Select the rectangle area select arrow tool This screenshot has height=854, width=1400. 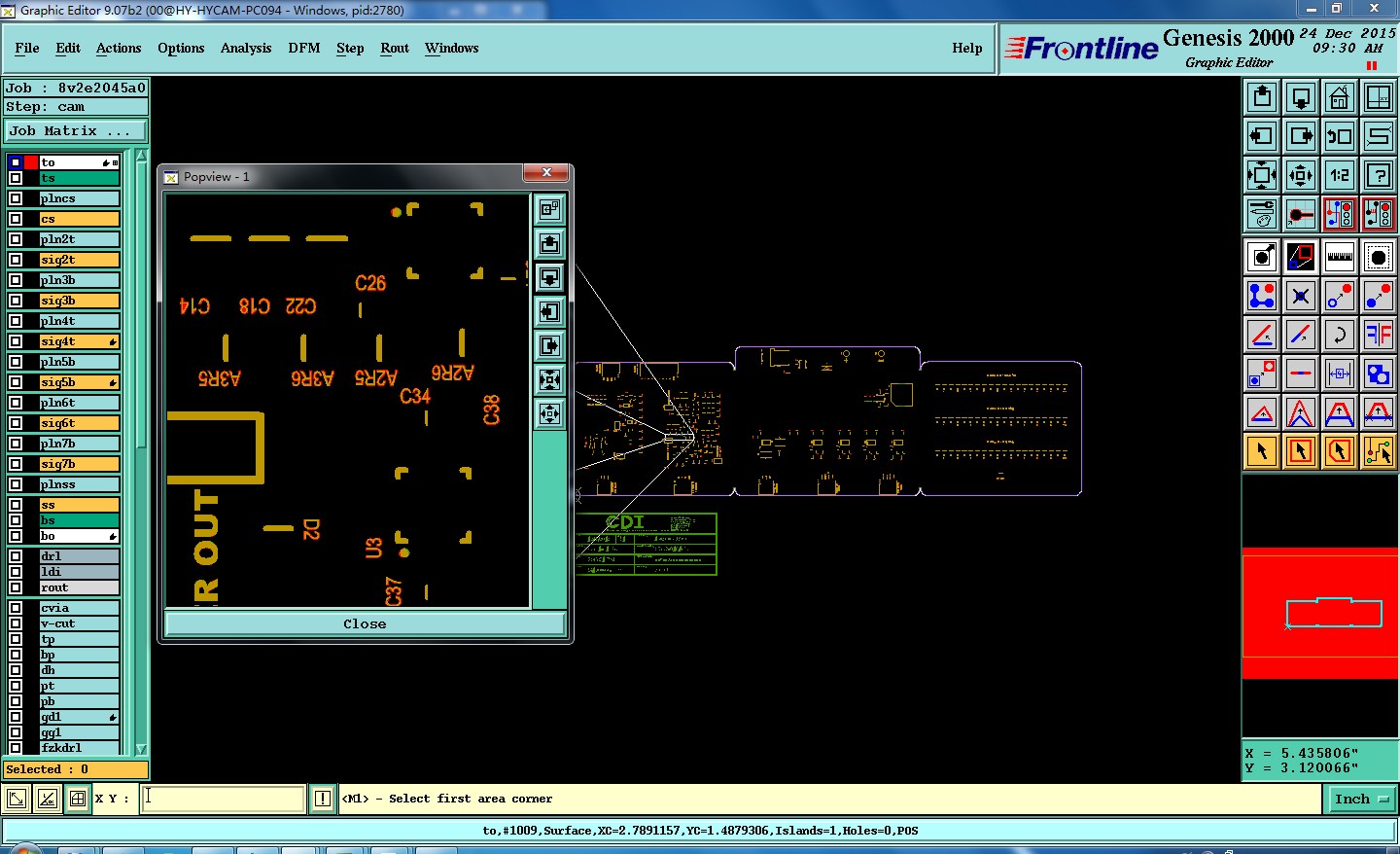coord(1301,451)
